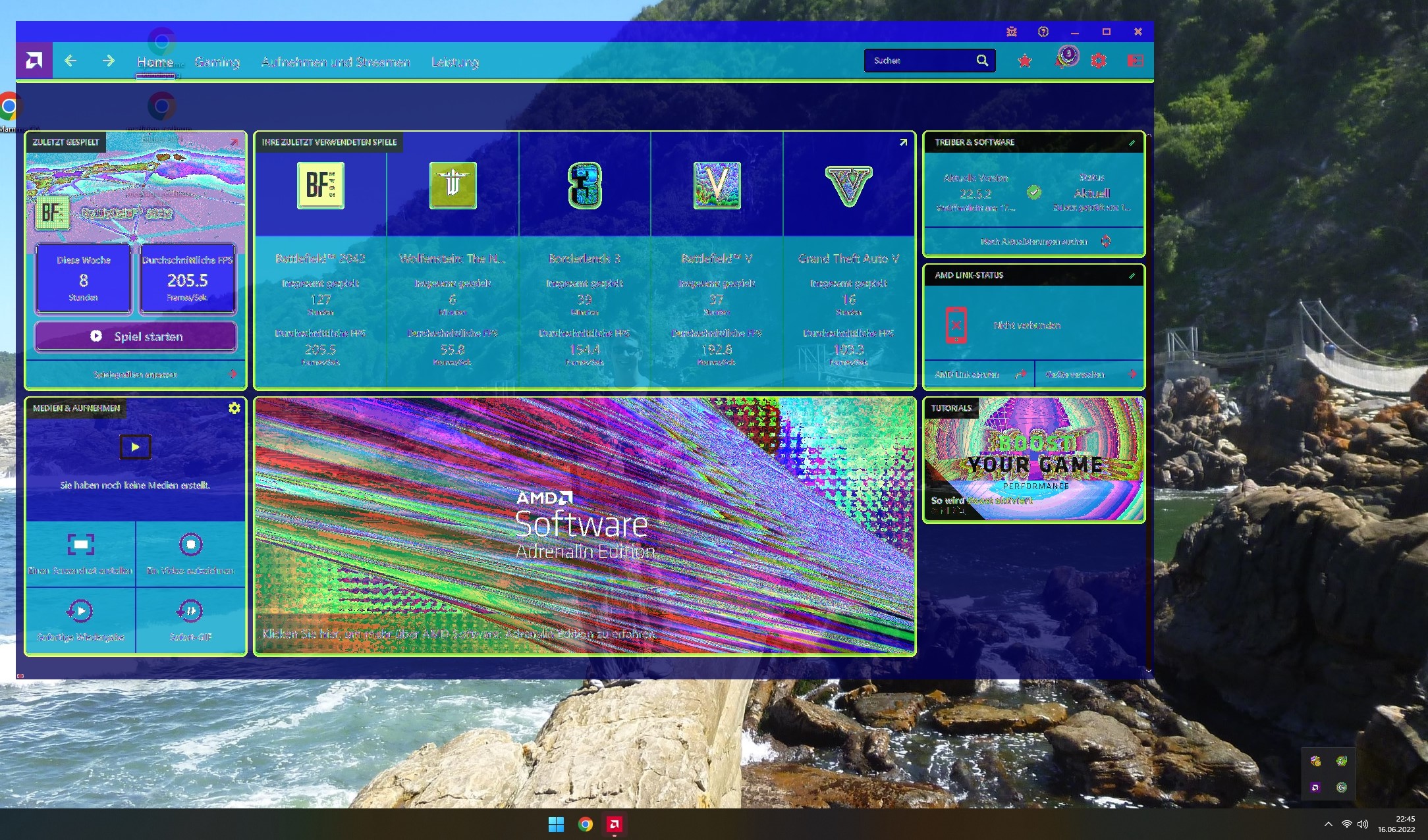Switch to the Gaming tab

(x=217, y=62)
